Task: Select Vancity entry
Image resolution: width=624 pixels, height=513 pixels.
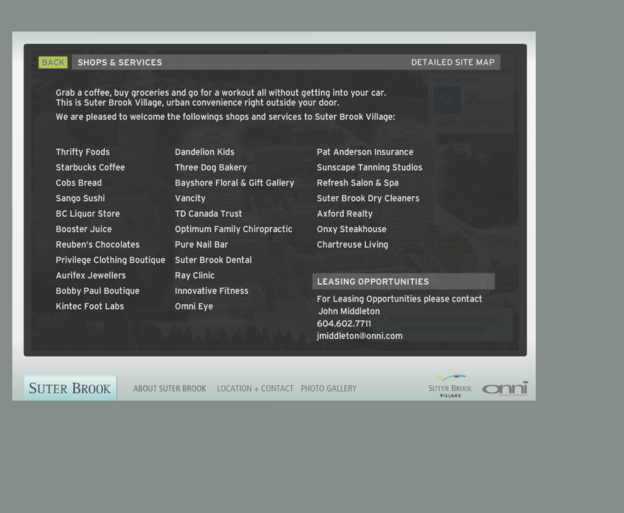Action: pos(190,199)
